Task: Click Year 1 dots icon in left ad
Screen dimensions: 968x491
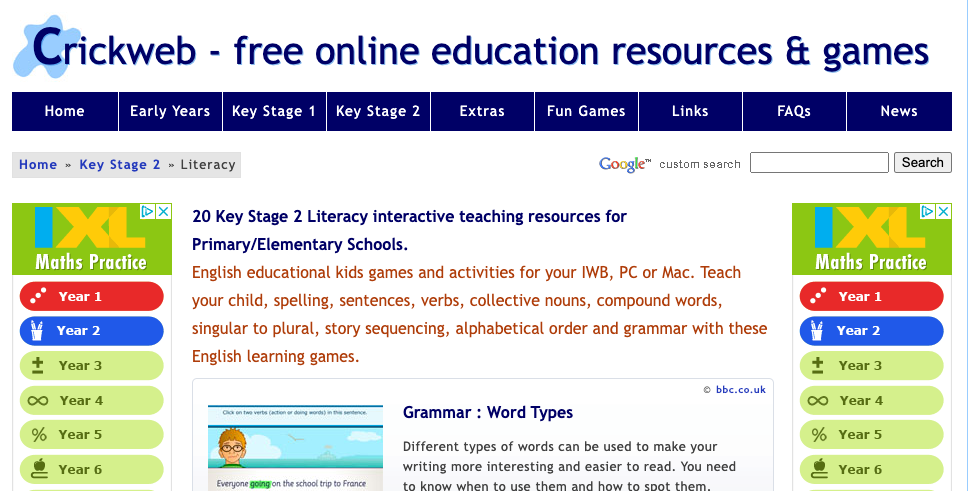Action: 38,297
